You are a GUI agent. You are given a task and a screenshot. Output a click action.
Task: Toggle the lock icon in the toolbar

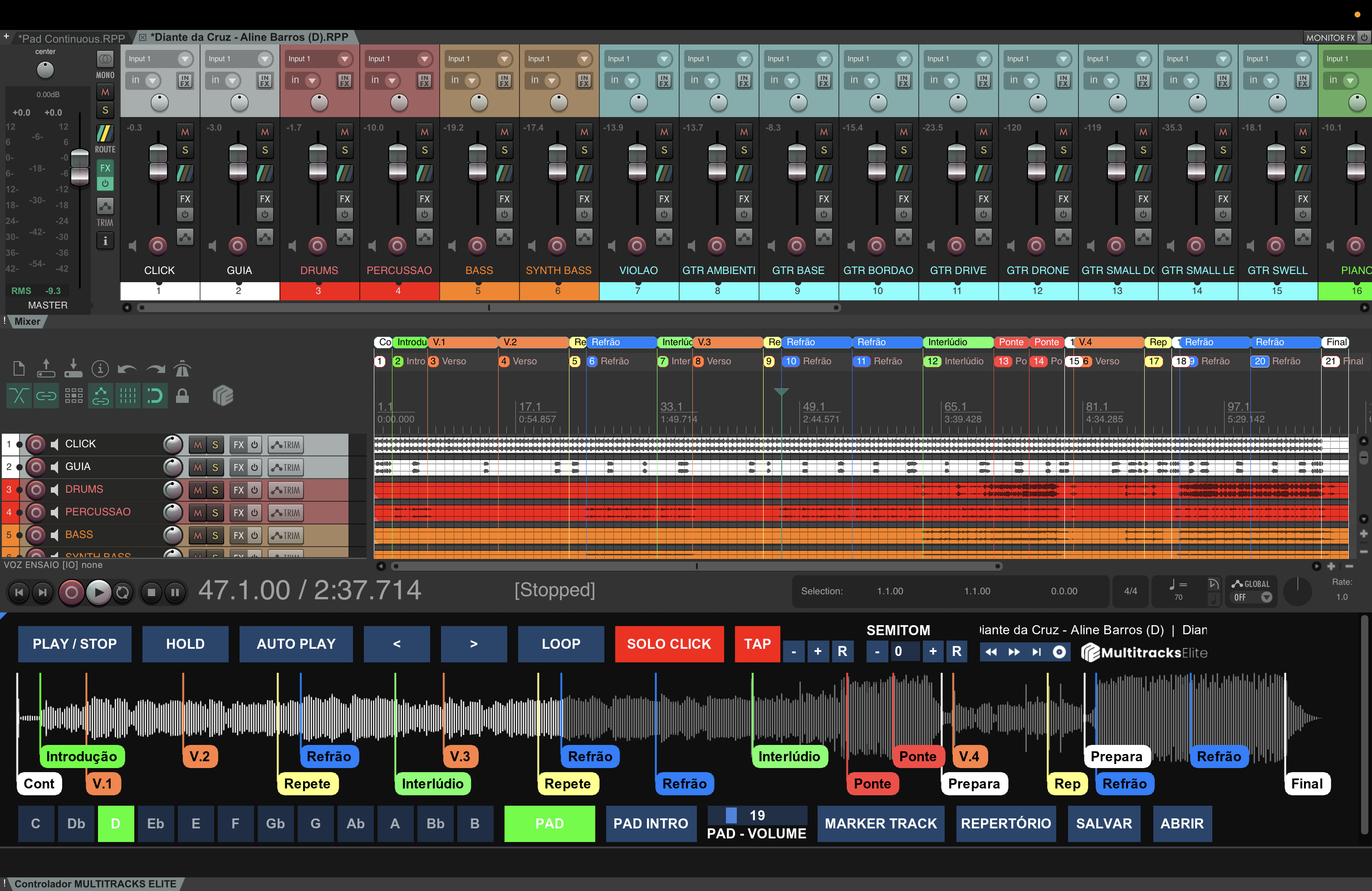(x=182, y=396)
